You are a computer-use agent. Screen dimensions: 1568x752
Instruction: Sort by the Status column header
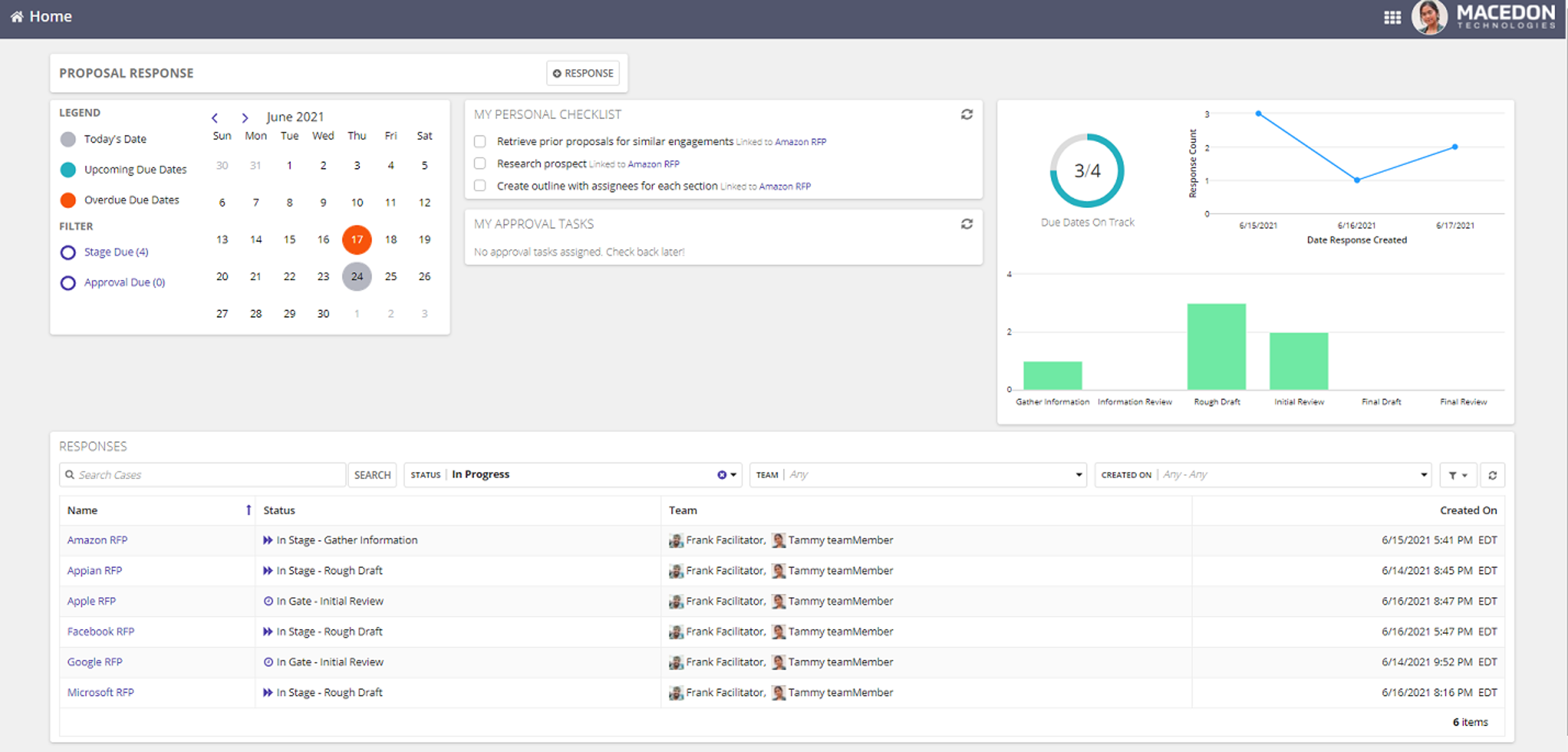pos(279,510)
